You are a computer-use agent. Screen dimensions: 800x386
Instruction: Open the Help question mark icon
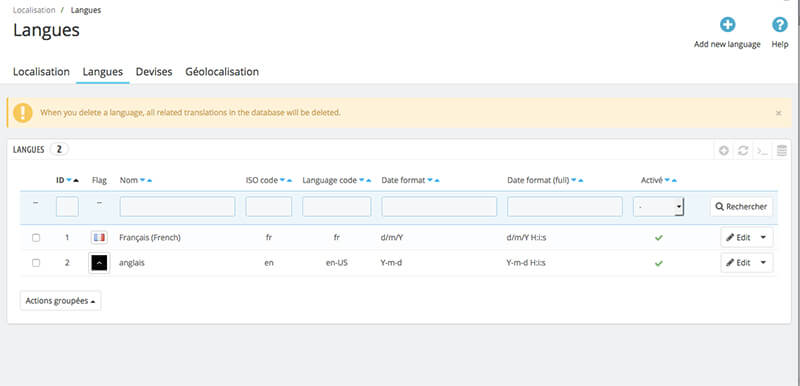coord(780,24)
